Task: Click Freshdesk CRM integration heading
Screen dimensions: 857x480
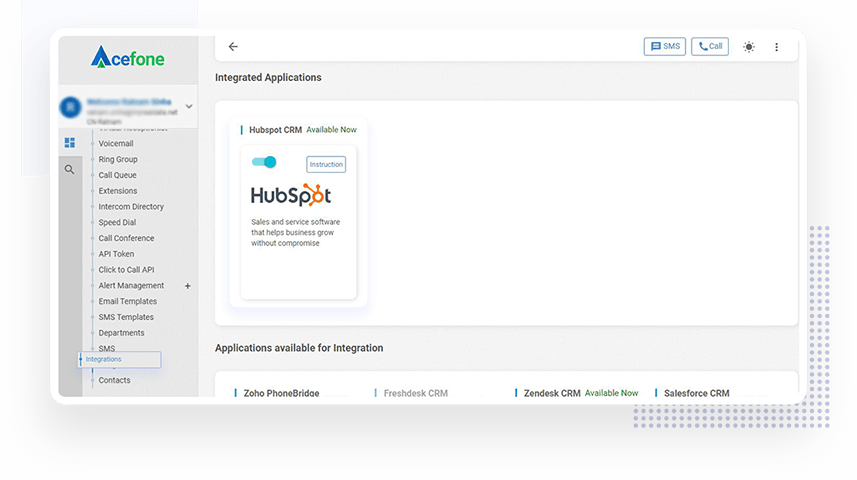Action: coord(415,393)
